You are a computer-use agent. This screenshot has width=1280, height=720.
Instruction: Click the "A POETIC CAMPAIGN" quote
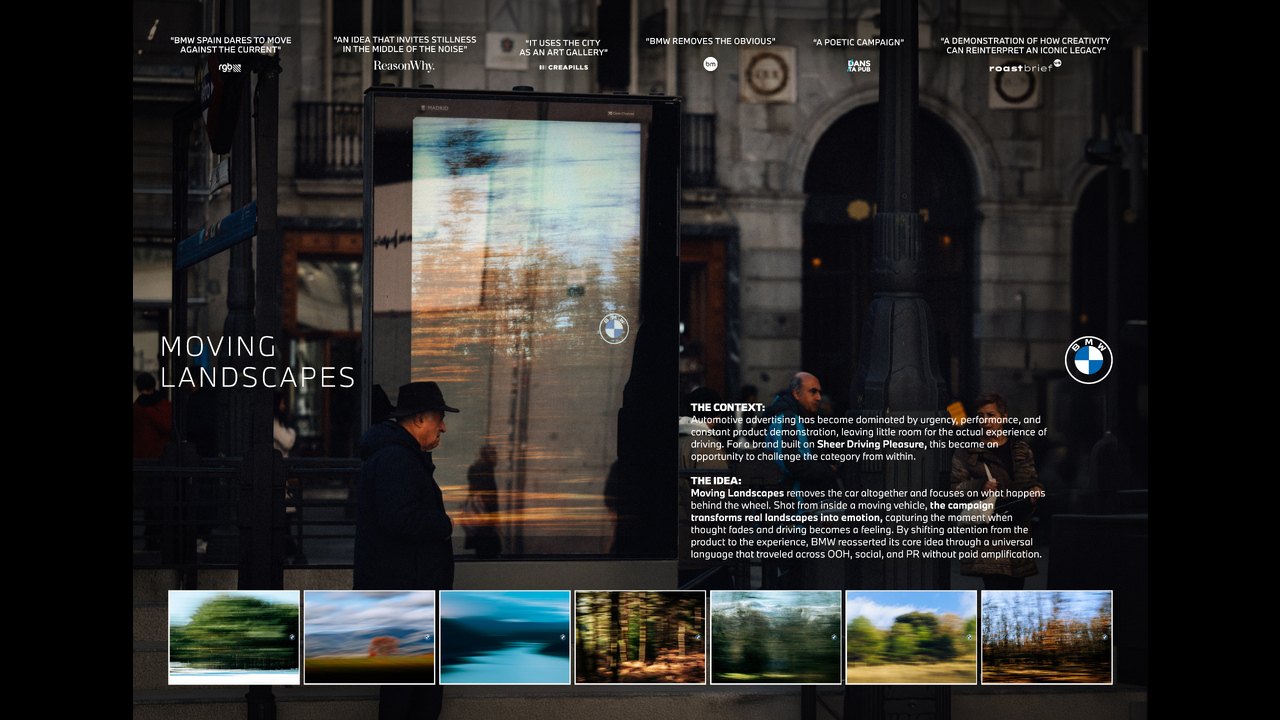click(x=859, y=42)
